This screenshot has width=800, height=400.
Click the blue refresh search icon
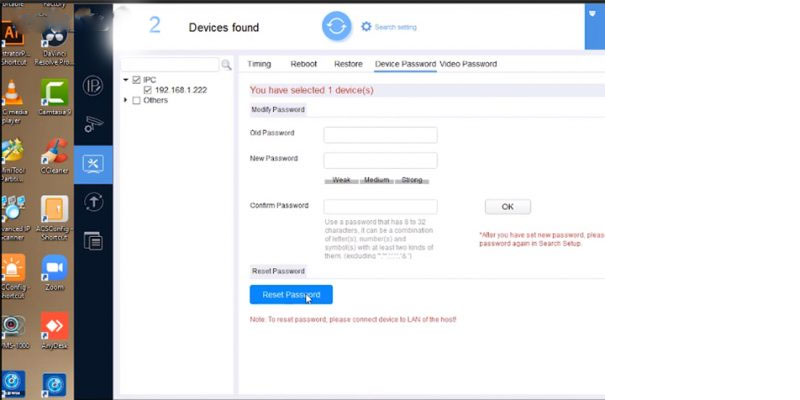tap(337, 26)
